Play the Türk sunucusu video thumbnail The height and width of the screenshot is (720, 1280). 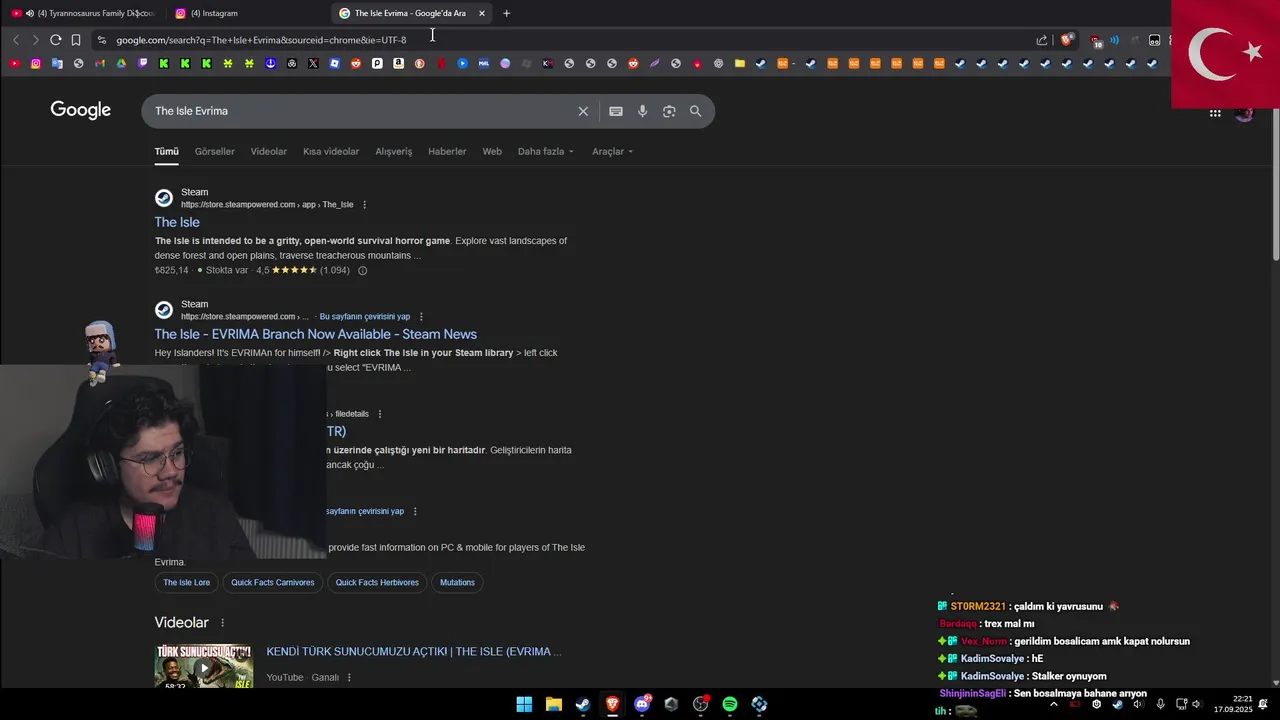pos(204,666)
